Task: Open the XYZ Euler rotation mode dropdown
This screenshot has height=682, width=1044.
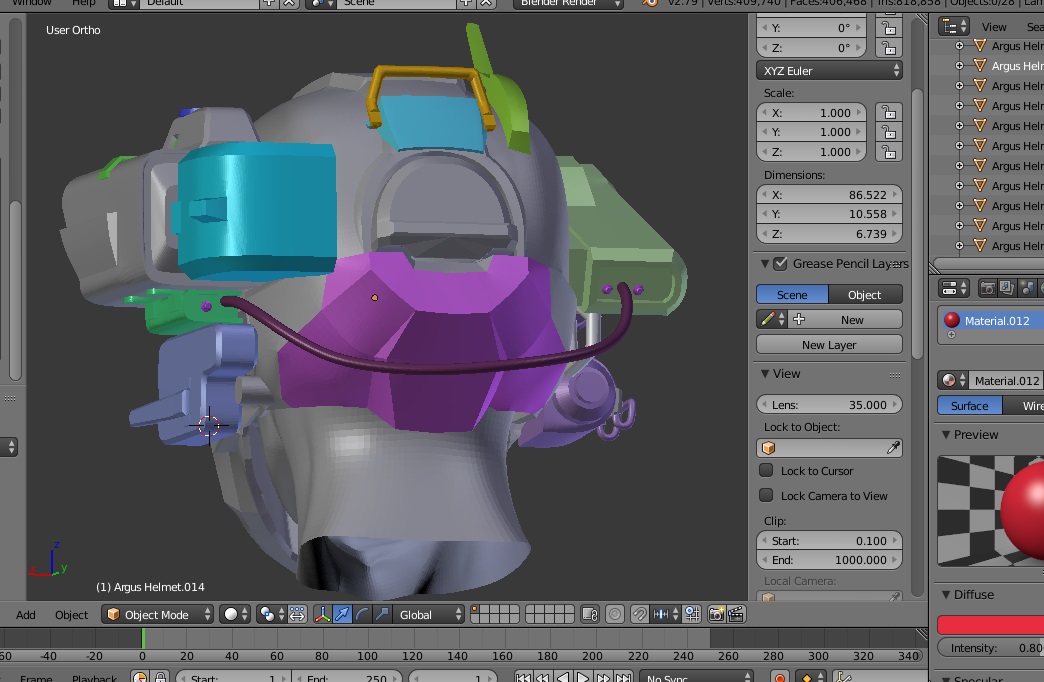Action: click(829, 71)
